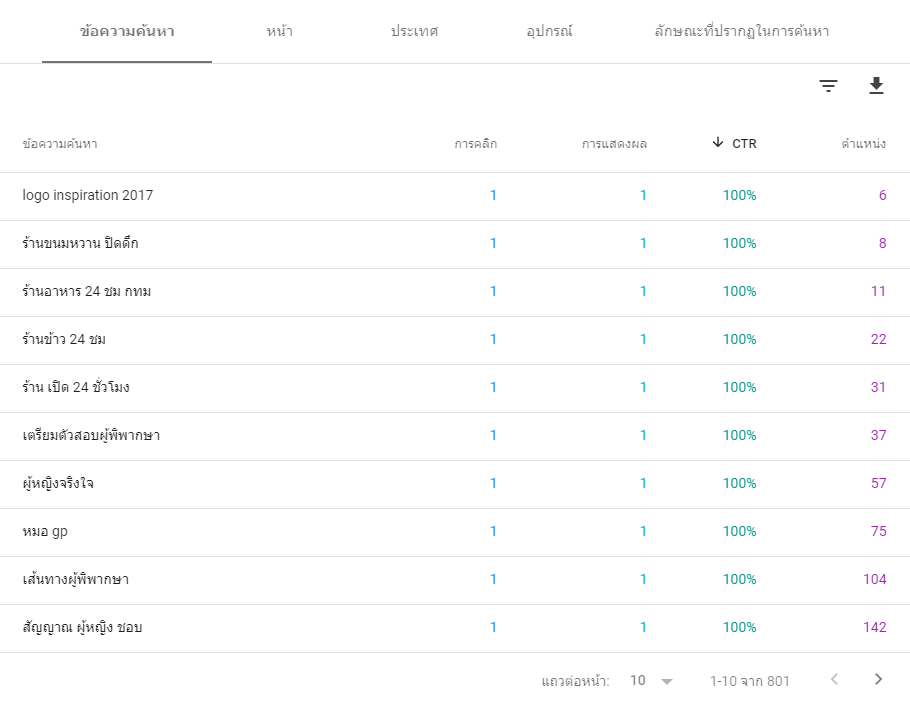Click the download export icon
Screen dimensions: 910x709
pos(876,86)
